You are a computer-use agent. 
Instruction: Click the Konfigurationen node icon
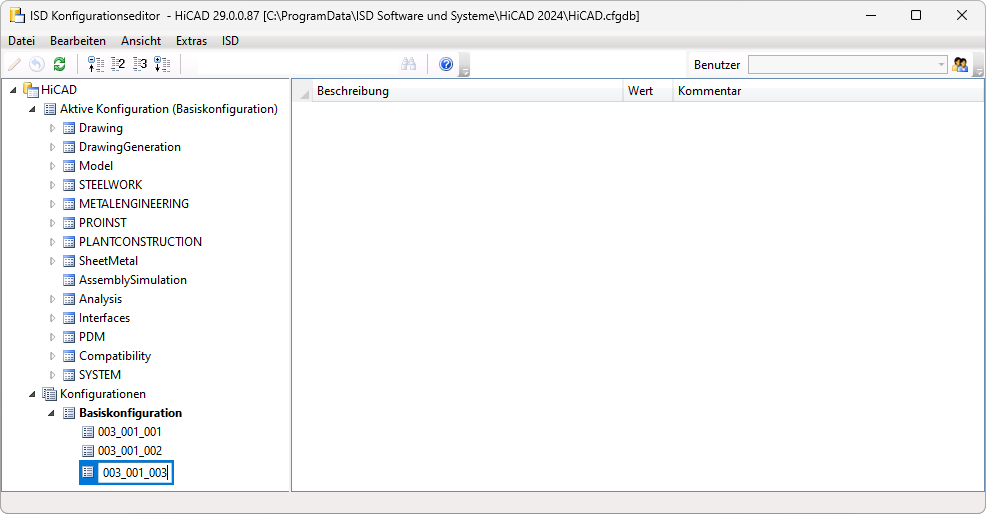pyautogui.click(x=50, y=394)
